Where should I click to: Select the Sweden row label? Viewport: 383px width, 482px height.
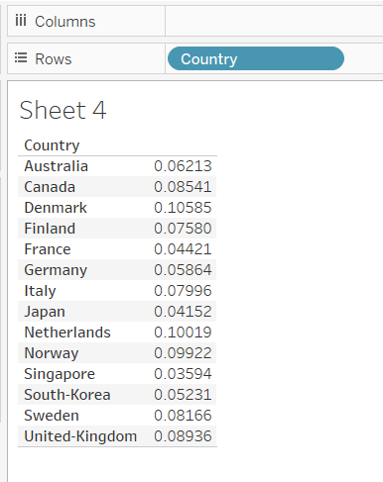[51, 415]
